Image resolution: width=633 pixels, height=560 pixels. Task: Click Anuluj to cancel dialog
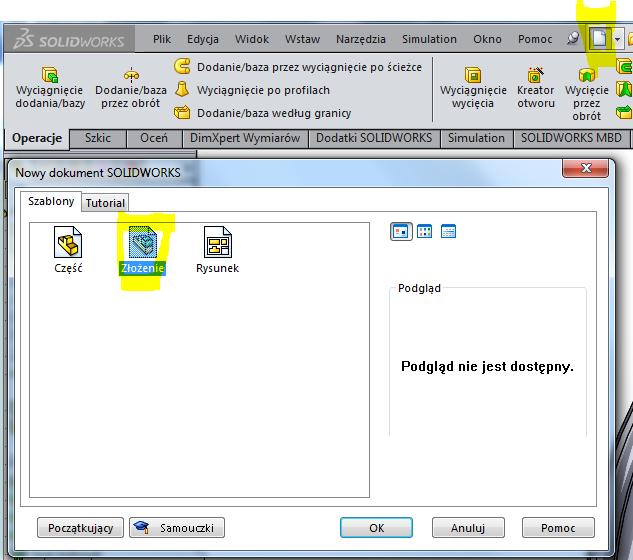468,528
